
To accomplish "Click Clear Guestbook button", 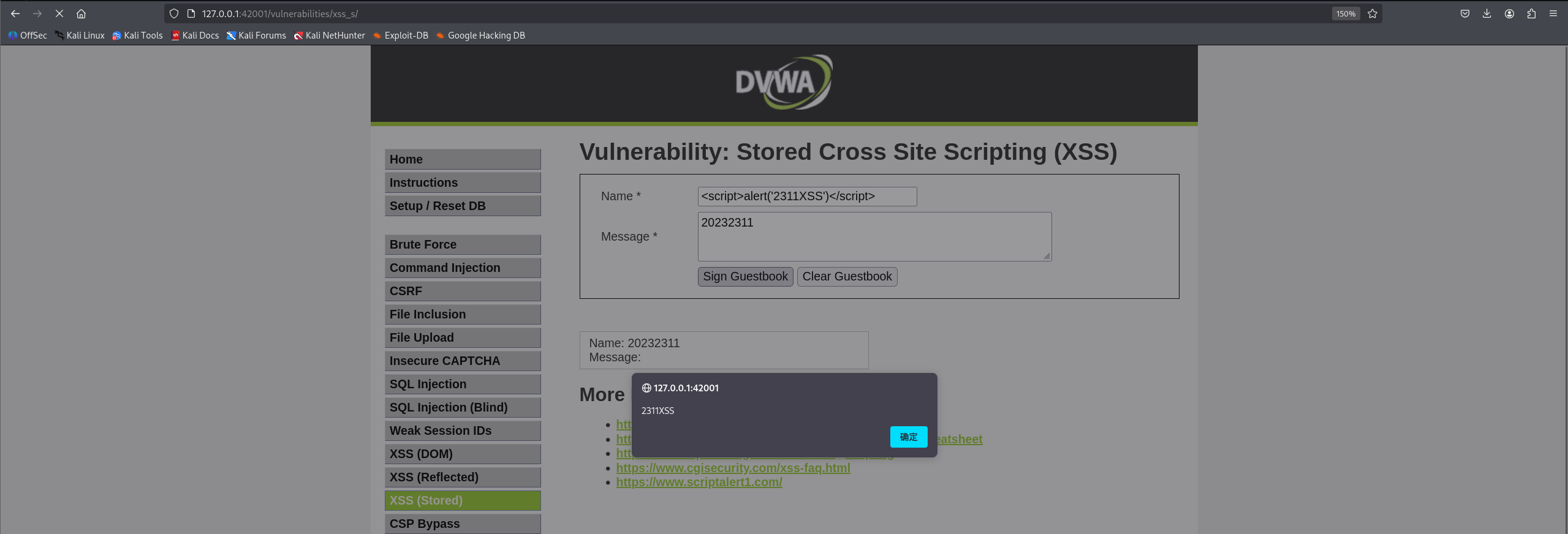I will (x=847, y=277).
